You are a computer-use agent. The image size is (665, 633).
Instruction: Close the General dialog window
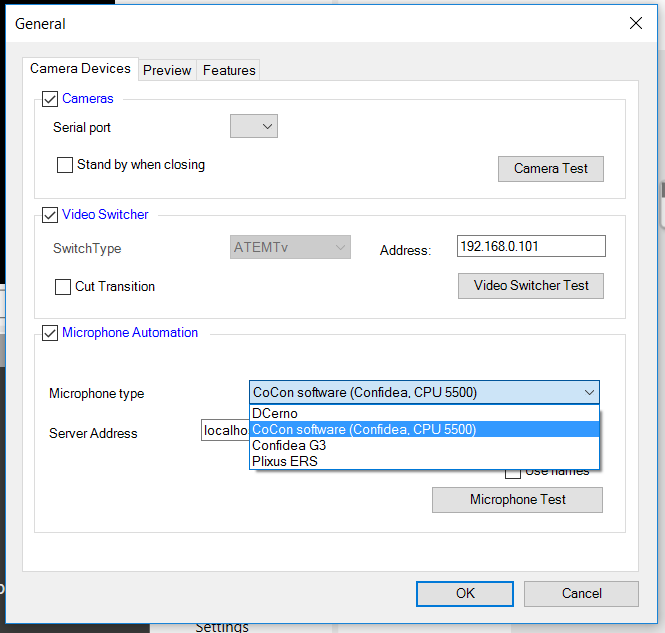point(635,24)
